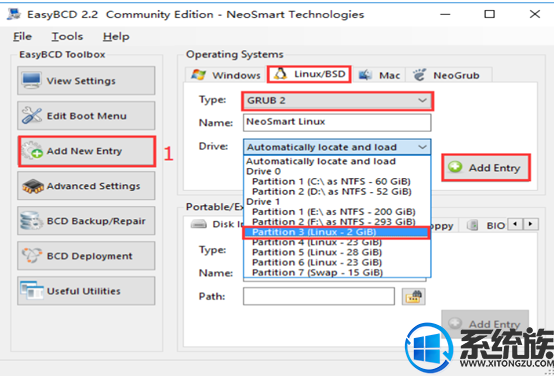Image resolution: width=554 pixels, height=376 pixels.
Task: Open Useful Utilities in the toolbox
Action: pyautogui.click(x=86, y=291)
